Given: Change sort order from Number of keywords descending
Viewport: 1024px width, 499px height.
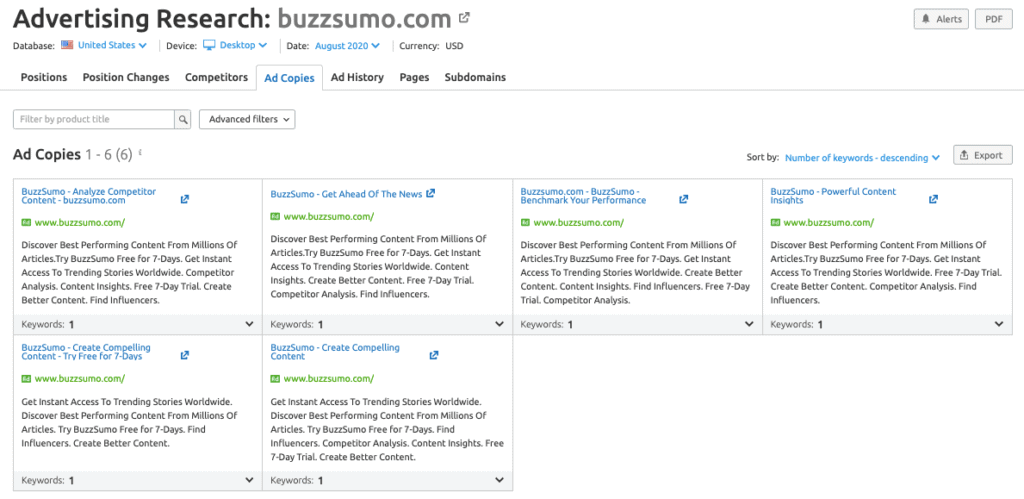Looking at the screenshot, I should pos(862,157).
